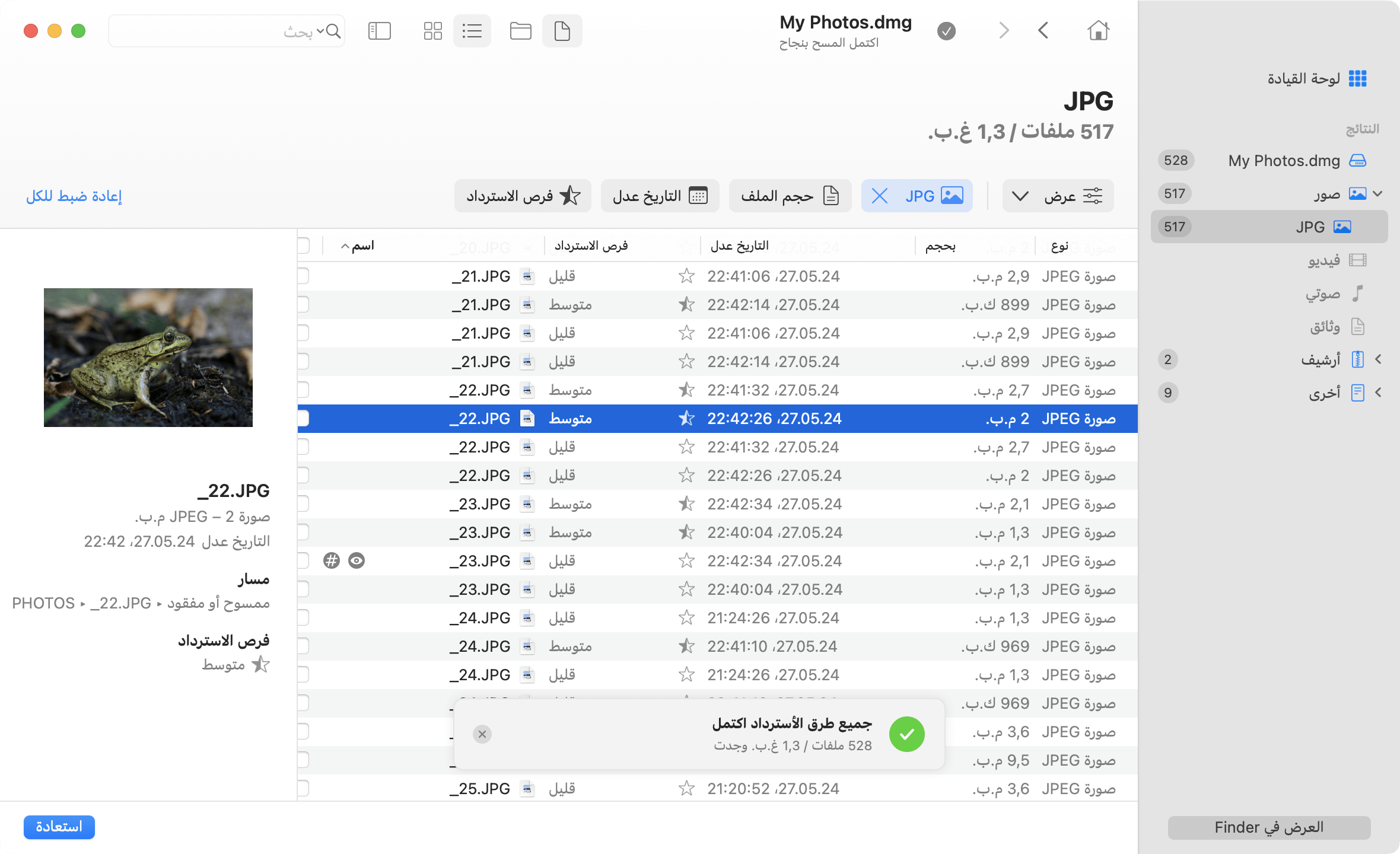Go forward with the right chevron arrow
Image resolution: width=1400 pixels, height=854 pixels.
[1004, 30]
